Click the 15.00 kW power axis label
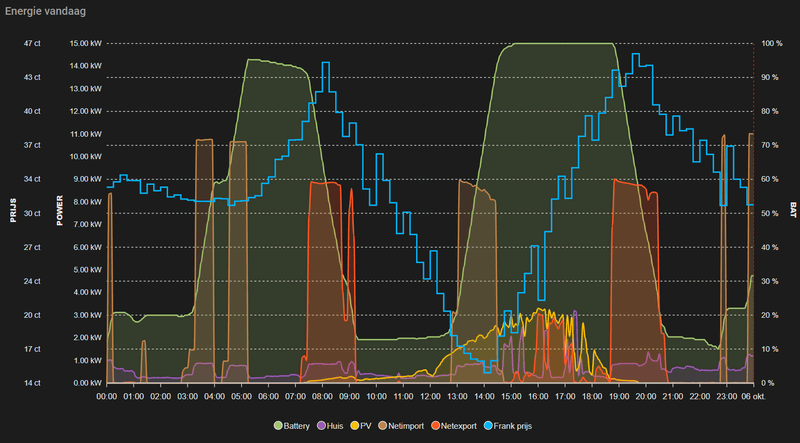 [86, 43]
